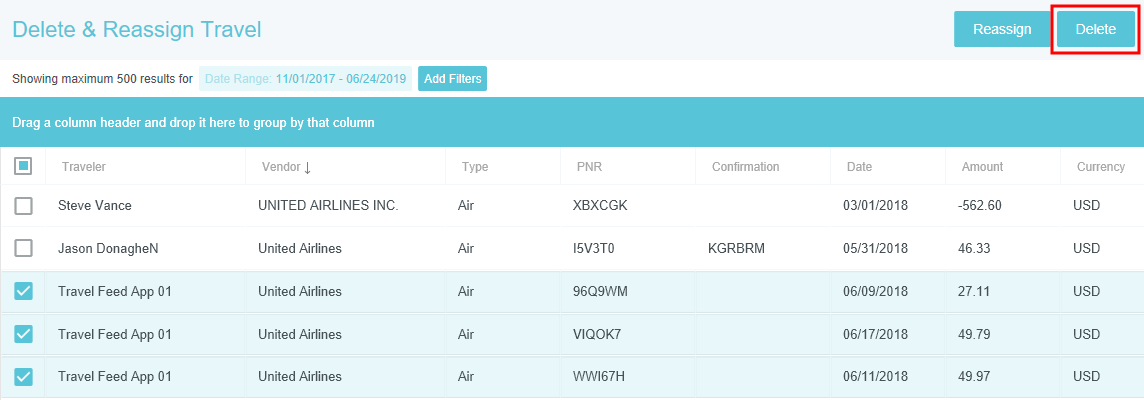Sort by the Confirmation column header
The width and height of the screenshot is (1144, 400).
click(x=745, y=167)
